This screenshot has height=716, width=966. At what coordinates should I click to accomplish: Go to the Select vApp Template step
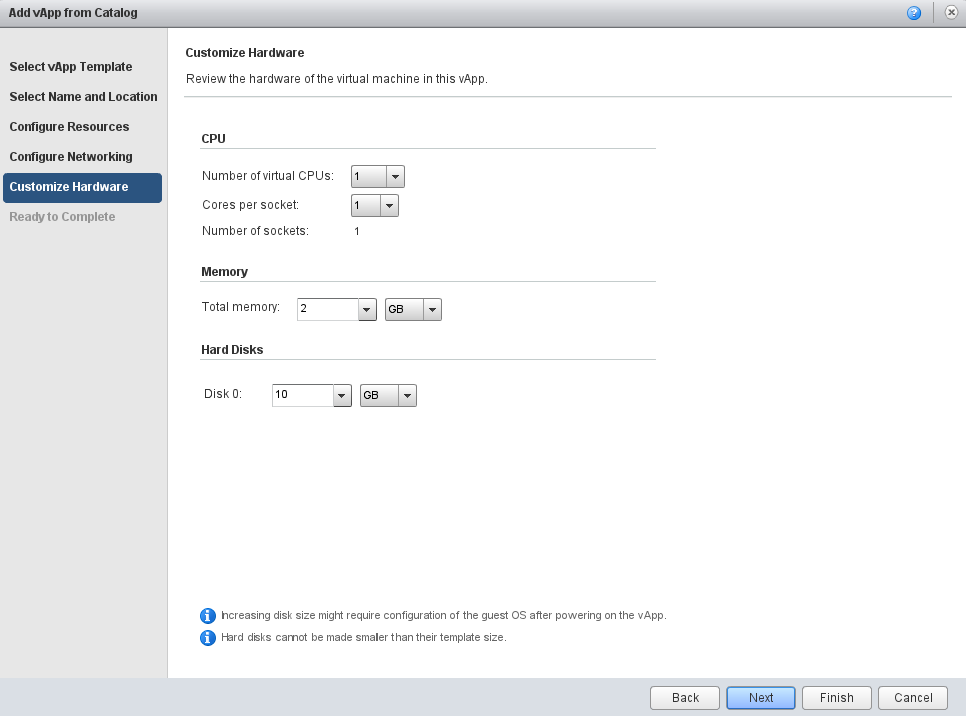tap(71, 67)
